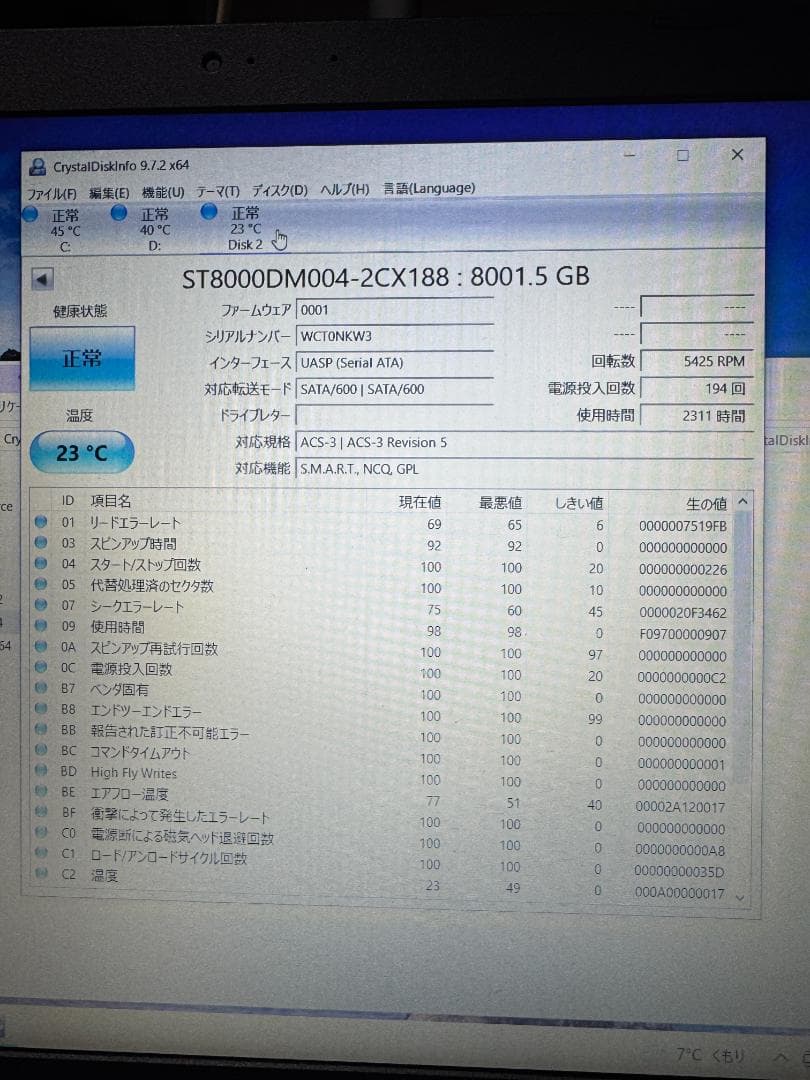Click status dot of row 09 使用時間

point(41,625)
